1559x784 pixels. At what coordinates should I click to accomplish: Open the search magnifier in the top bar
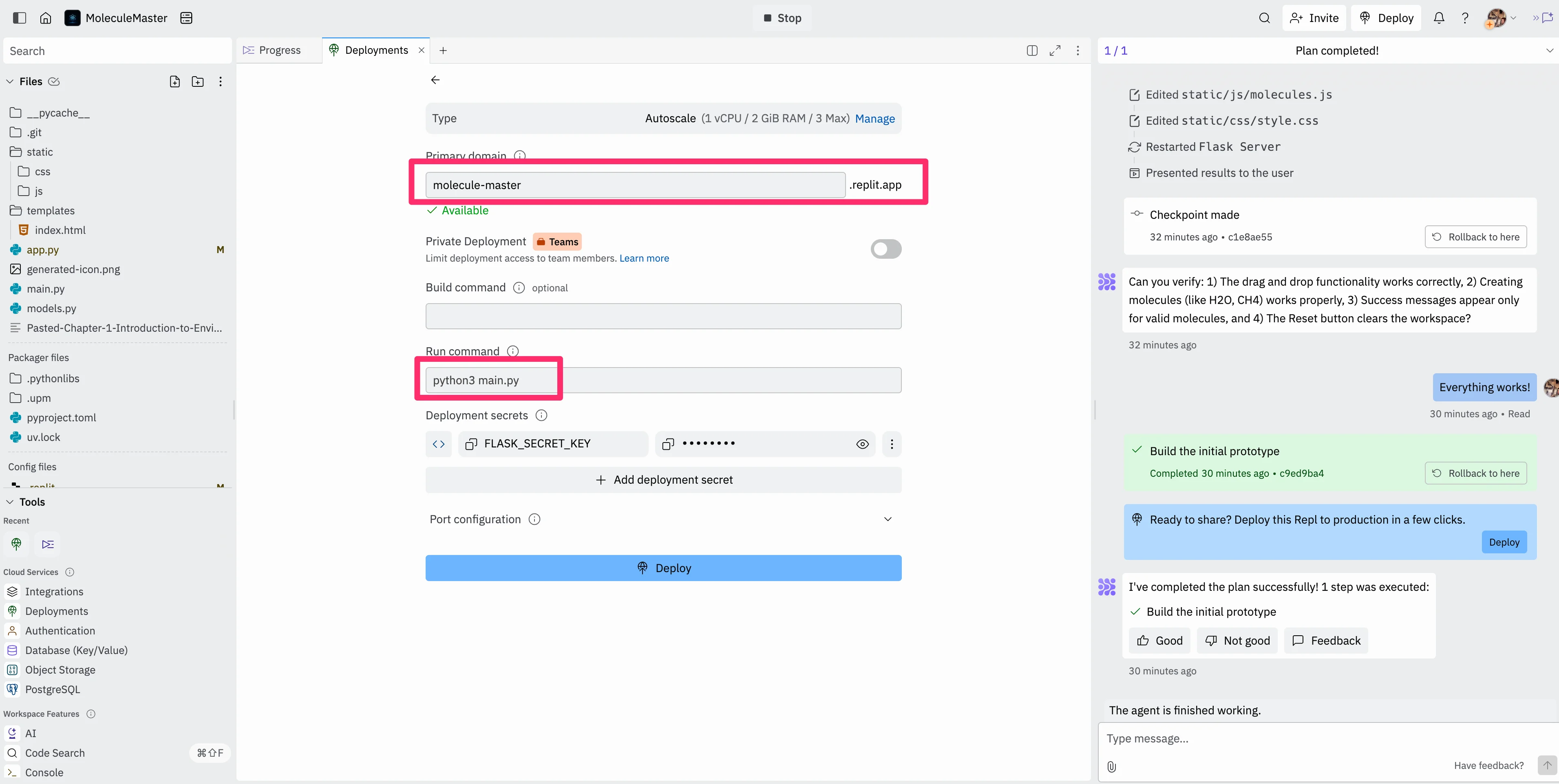coord(1264,18)
